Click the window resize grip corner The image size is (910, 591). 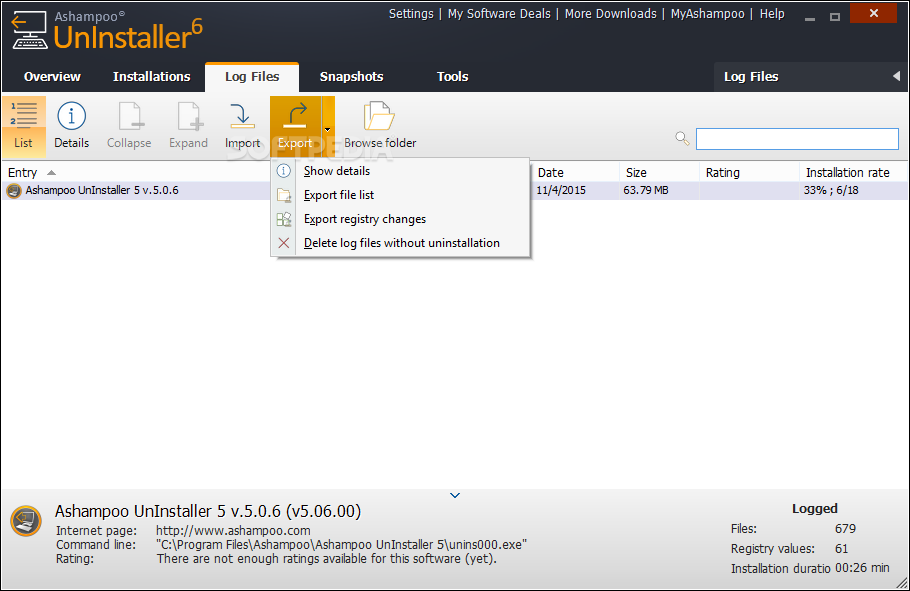[902, 583]
